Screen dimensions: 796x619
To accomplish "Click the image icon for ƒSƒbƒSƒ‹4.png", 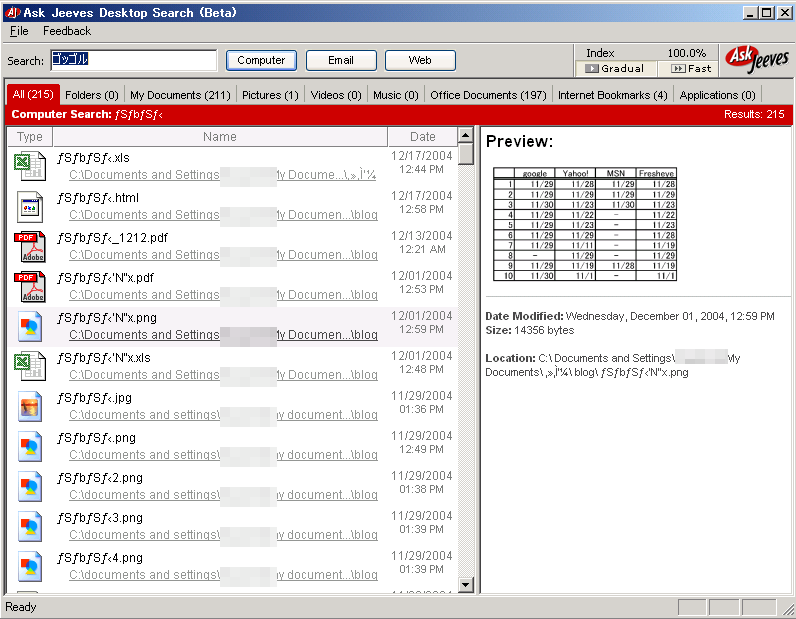I will [30, 567].
